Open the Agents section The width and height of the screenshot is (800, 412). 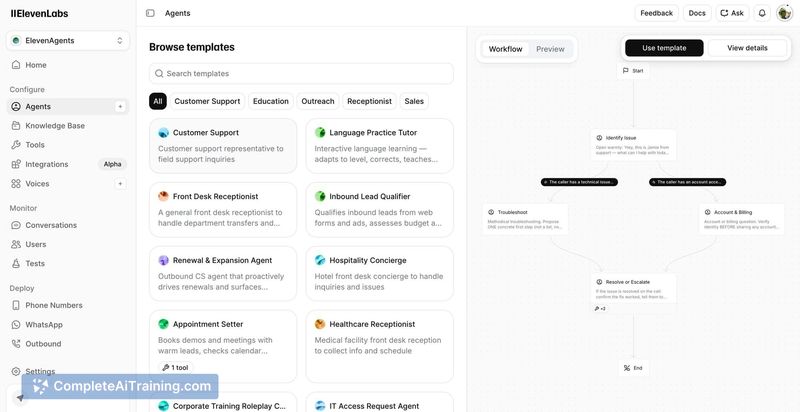tap(61, 107)
